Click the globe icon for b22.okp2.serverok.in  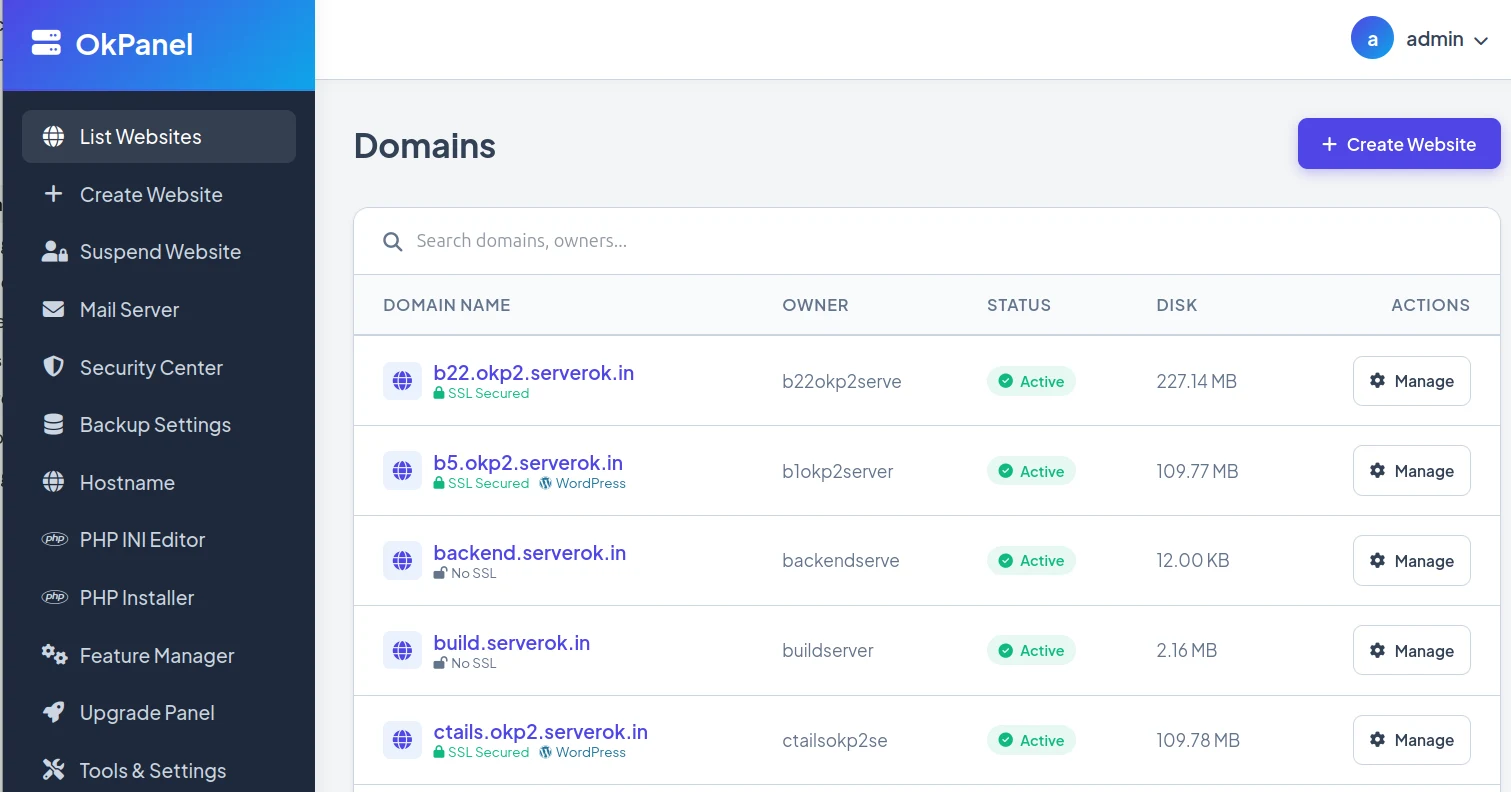click(402, 381)
